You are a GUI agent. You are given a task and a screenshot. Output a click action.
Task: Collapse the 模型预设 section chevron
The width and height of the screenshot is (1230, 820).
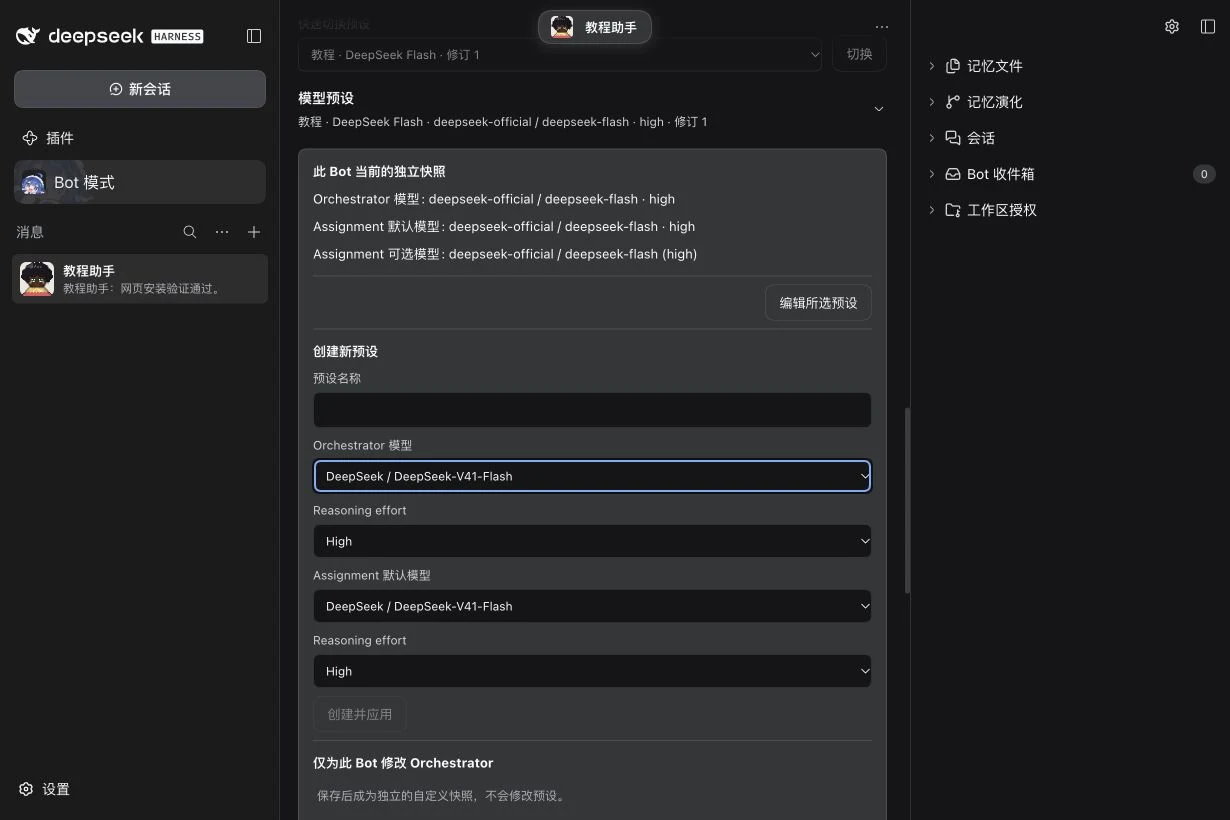879,109
